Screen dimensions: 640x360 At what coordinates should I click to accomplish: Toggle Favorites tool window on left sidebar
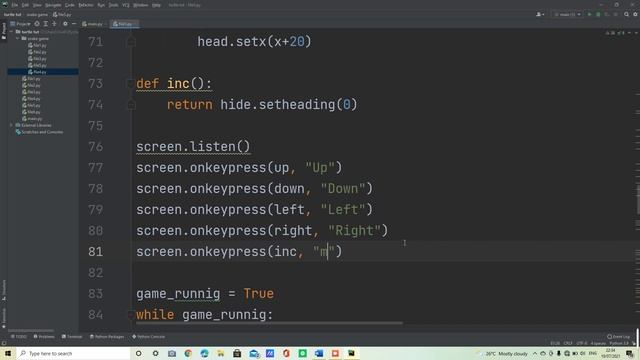4,318
